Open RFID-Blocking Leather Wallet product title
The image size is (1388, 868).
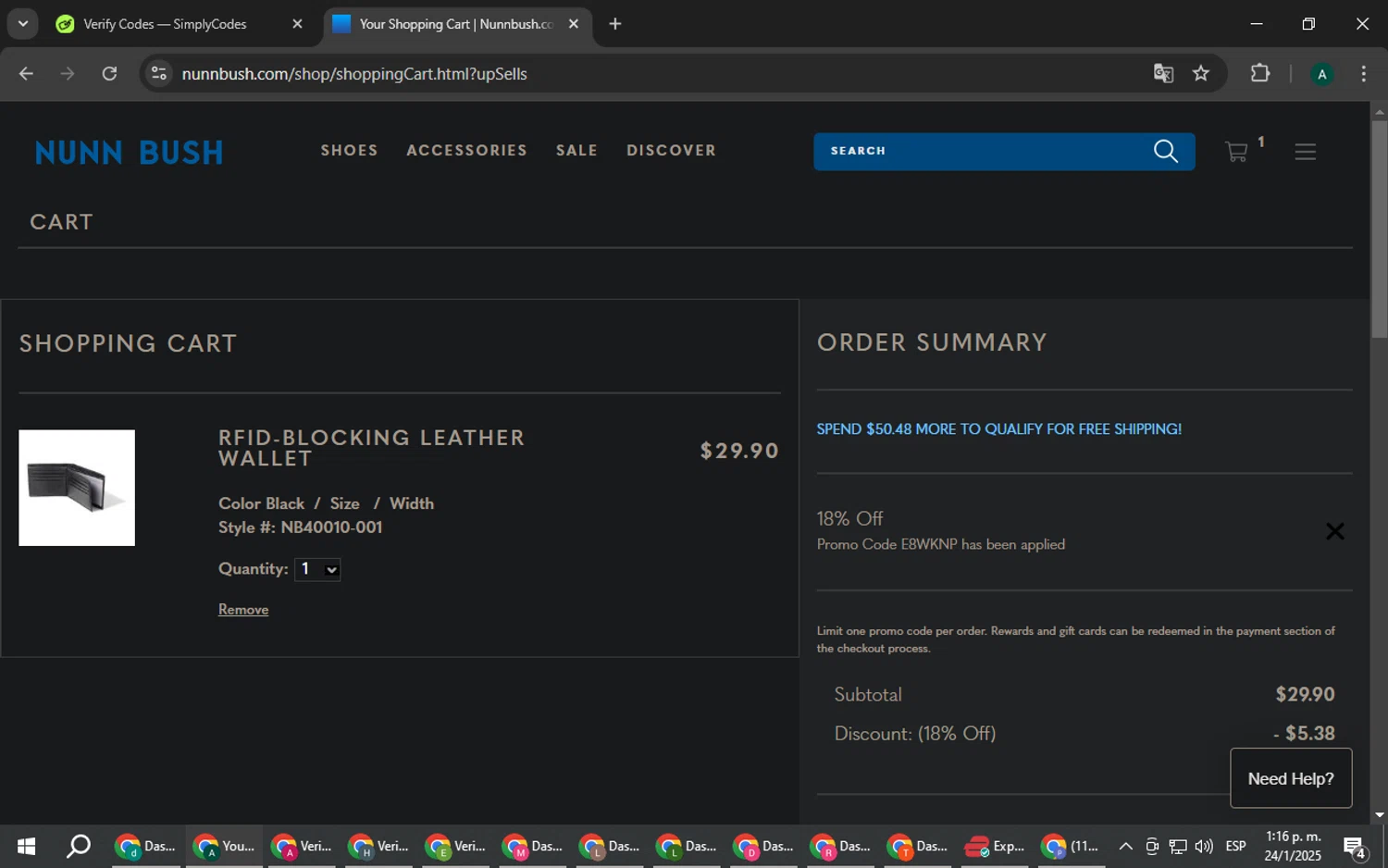371,448
